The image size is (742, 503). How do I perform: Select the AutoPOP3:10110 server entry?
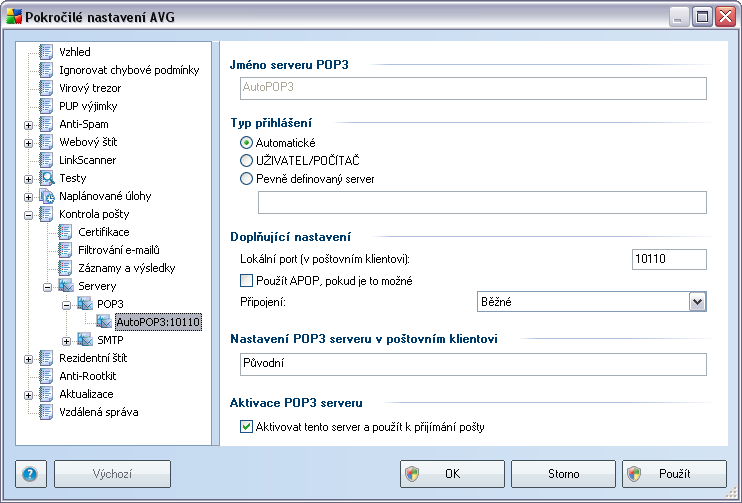tap(158, 322)
